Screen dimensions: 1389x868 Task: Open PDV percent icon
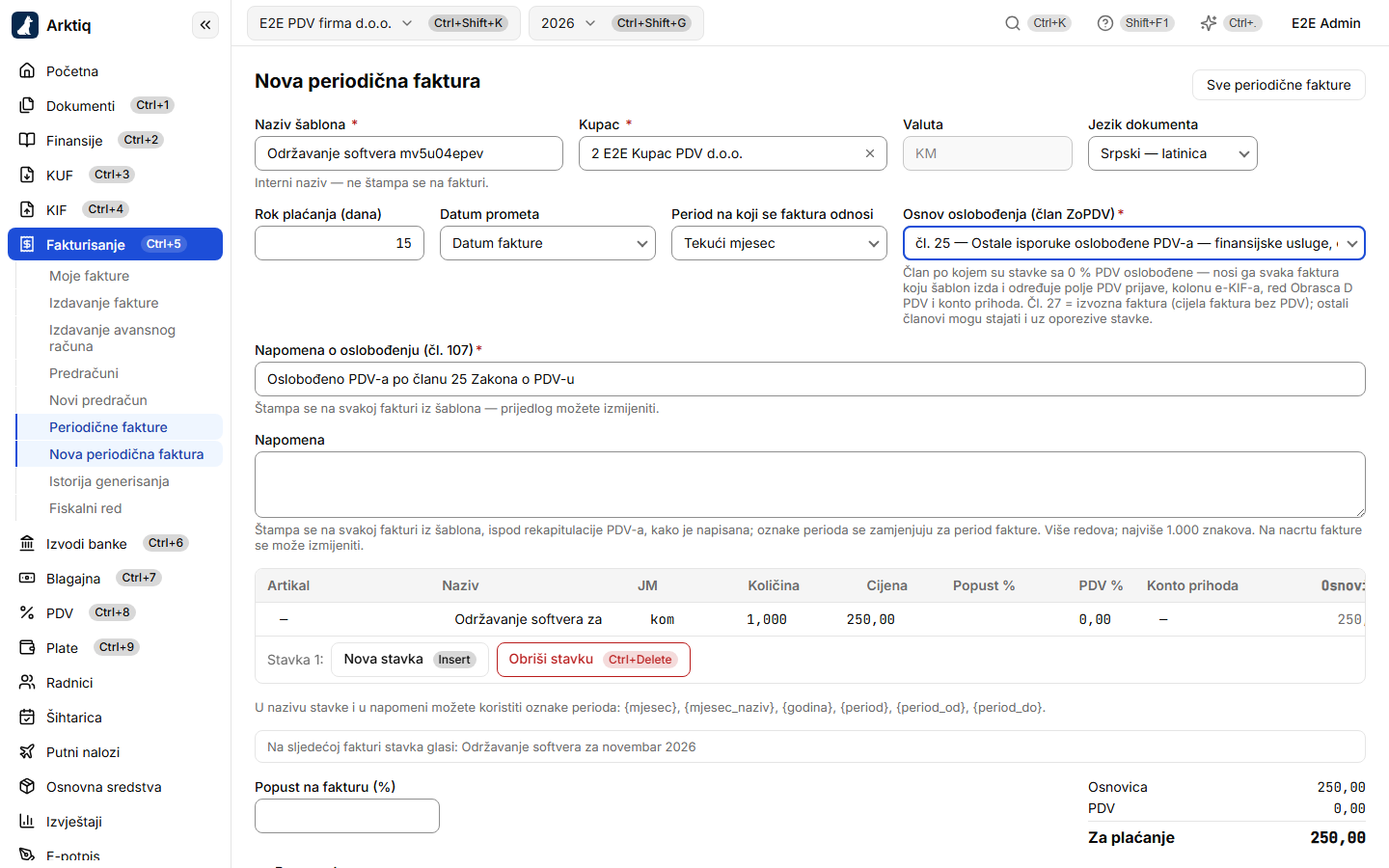click(x=27, y=613)
